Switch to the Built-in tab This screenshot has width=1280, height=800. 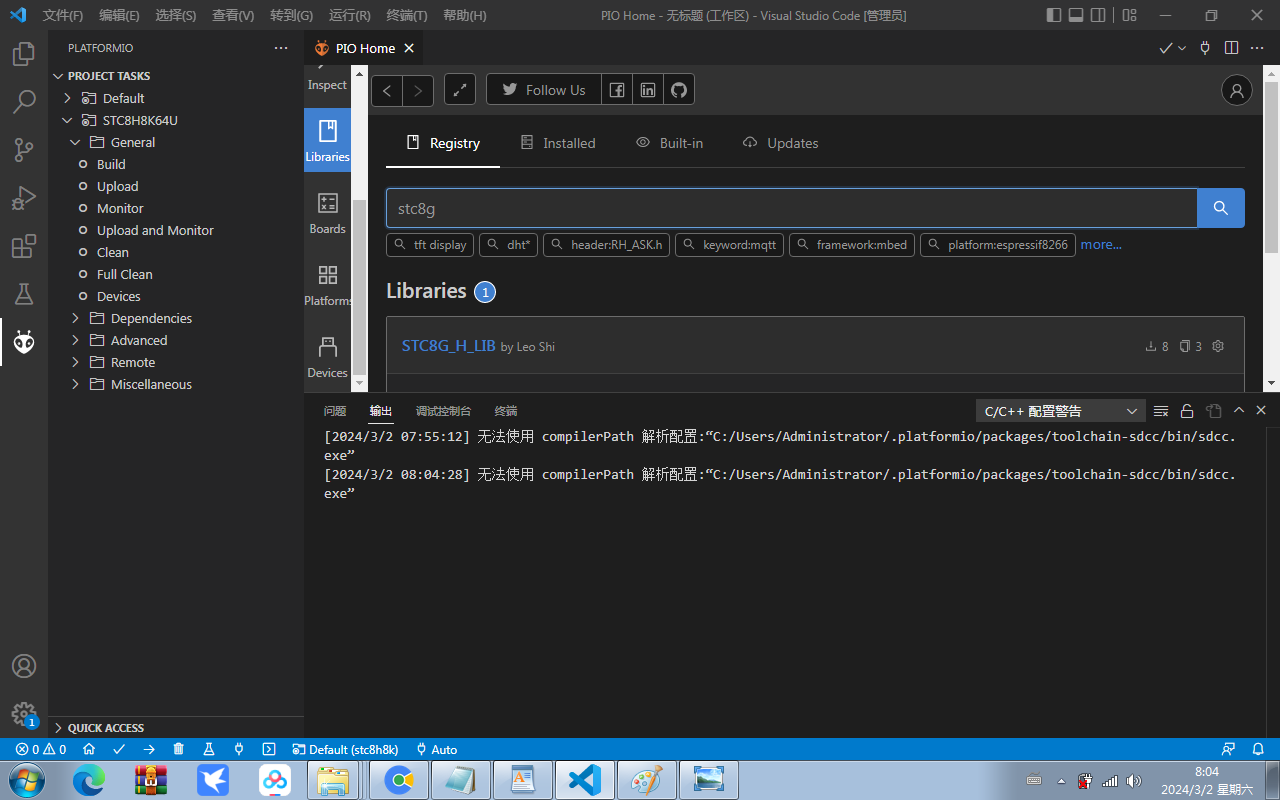click(670, 143)
